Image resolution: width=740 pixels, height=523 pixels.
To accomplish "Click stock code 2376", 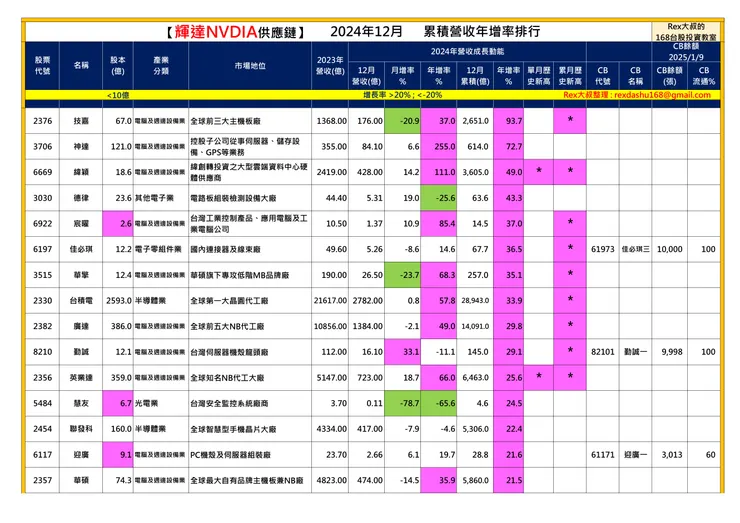I will 42,121.
